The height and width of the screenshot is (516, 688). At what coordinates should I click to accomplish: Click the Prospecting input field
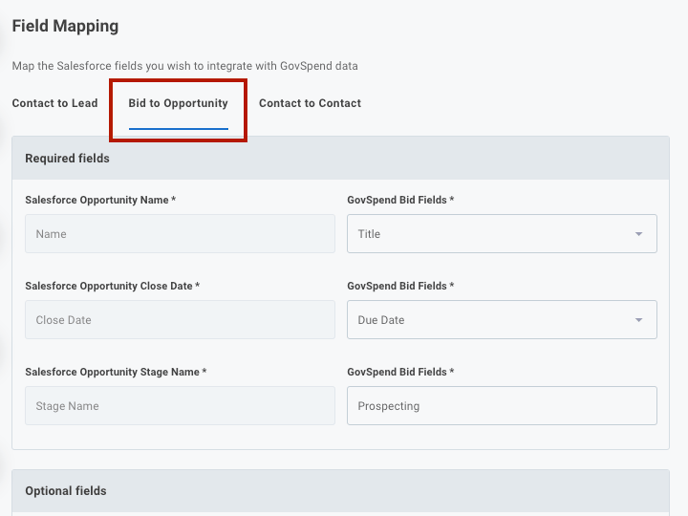pyautogui.click(x=502, y=405)
